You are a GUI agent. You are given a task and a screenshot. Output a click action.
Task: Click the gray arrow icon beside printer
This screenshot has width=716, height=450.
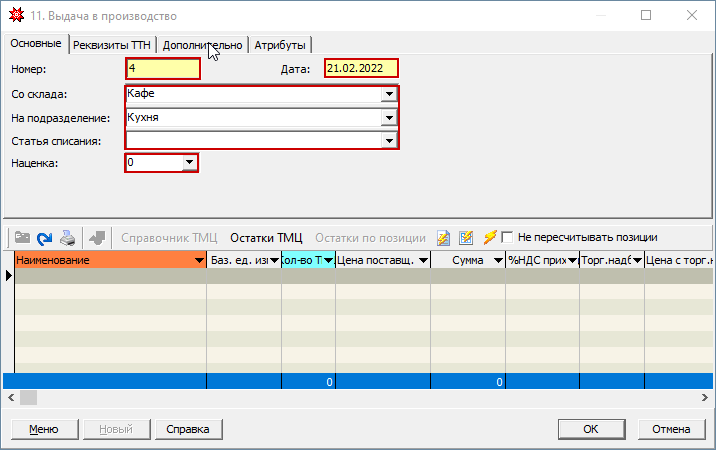click(x=97, y=238)
